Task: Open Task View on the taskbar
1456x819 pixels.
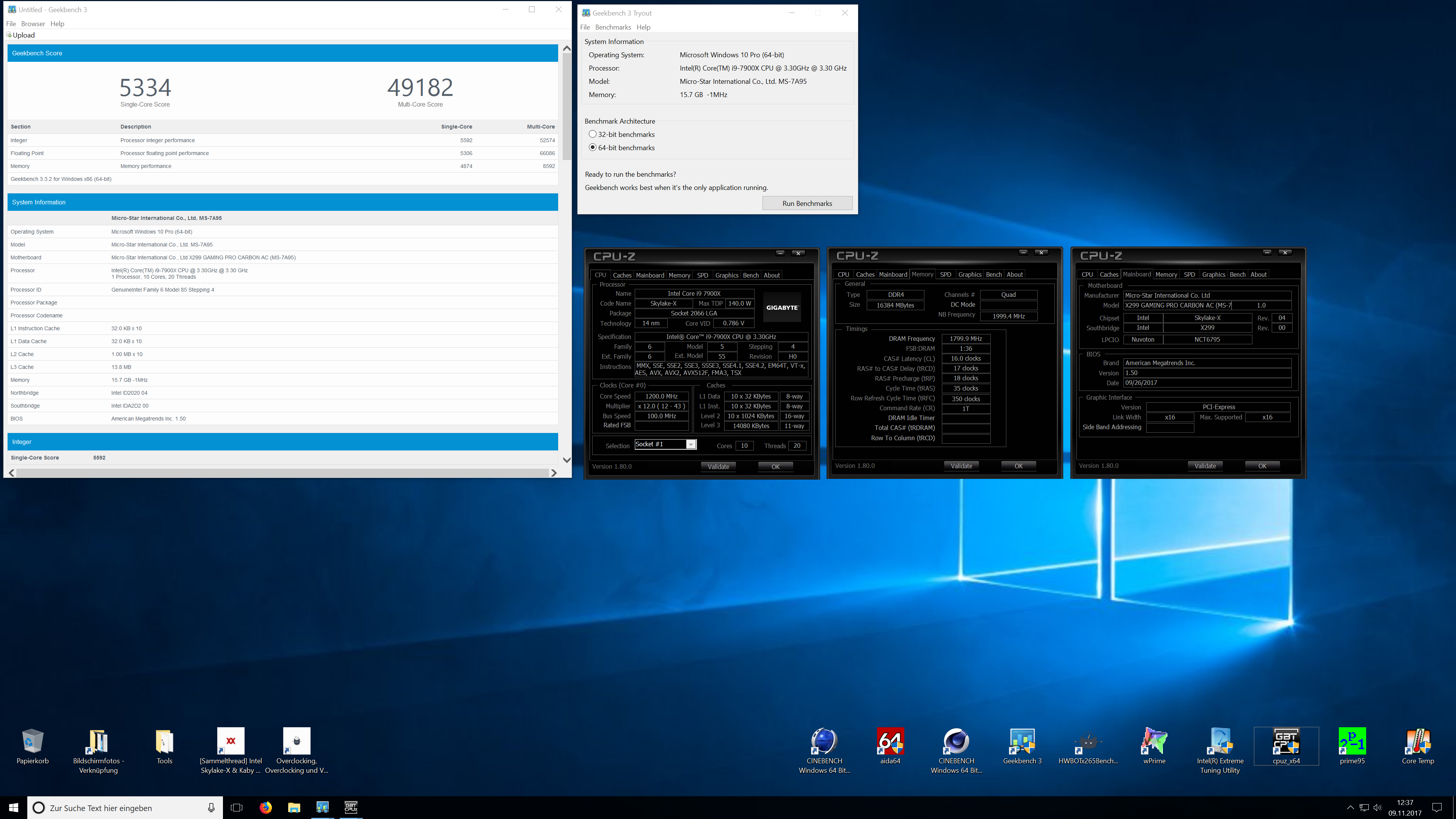Action: click(x=237, y=808)
